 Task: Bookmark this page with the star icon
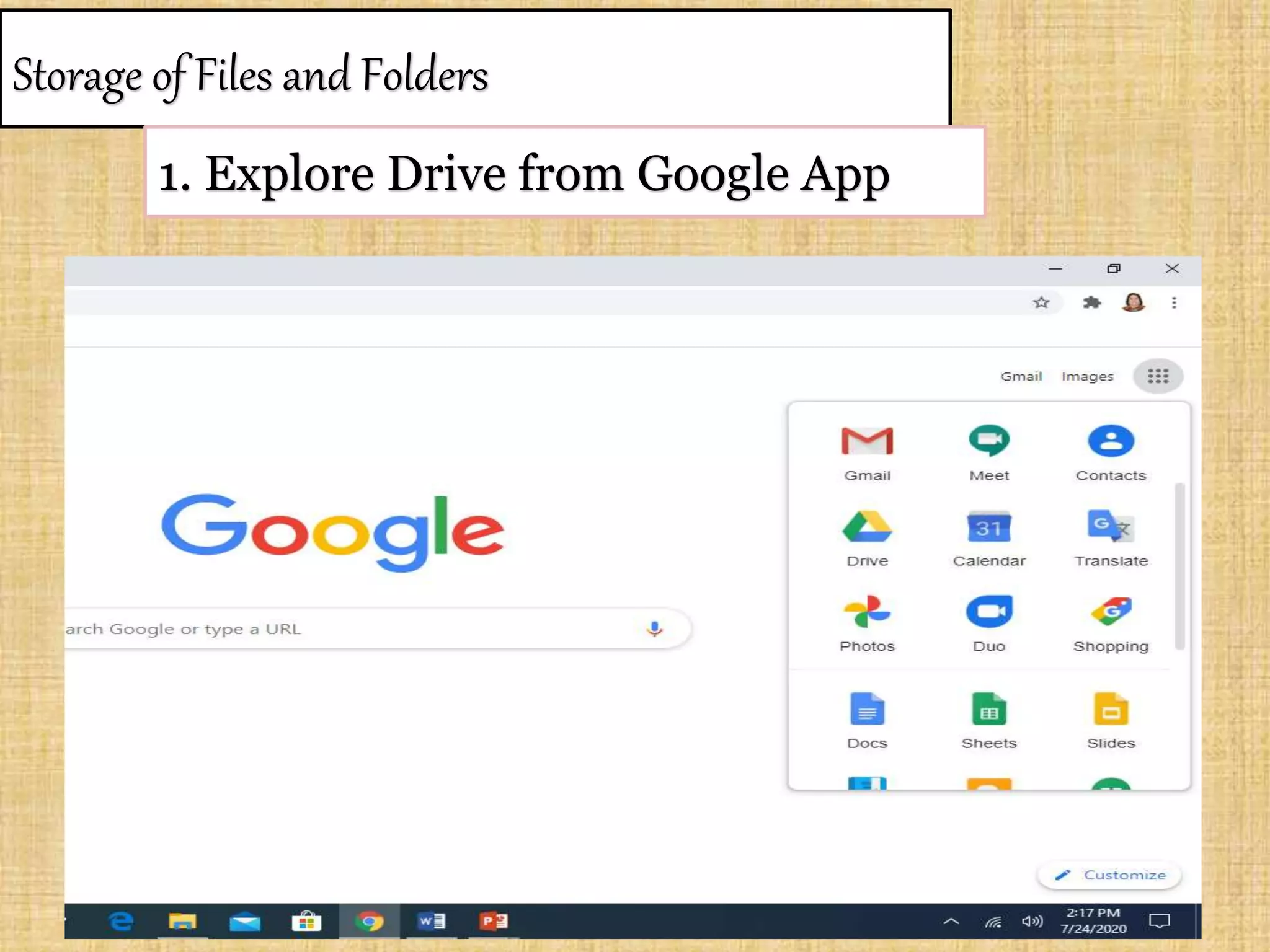coord(1041,302)
